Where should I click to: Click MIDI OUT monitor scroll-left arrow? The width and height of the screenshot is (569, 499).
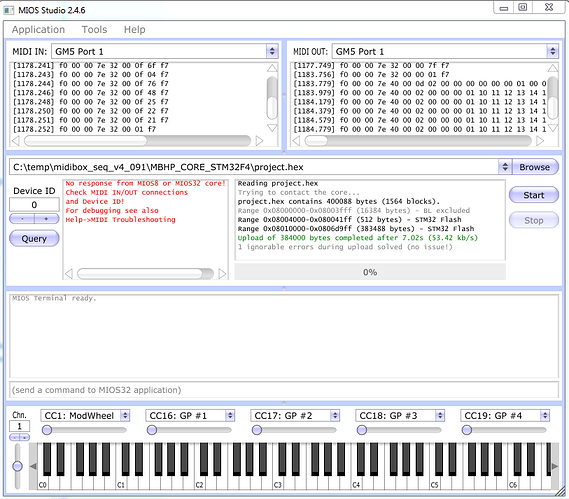tap(296, 141)
